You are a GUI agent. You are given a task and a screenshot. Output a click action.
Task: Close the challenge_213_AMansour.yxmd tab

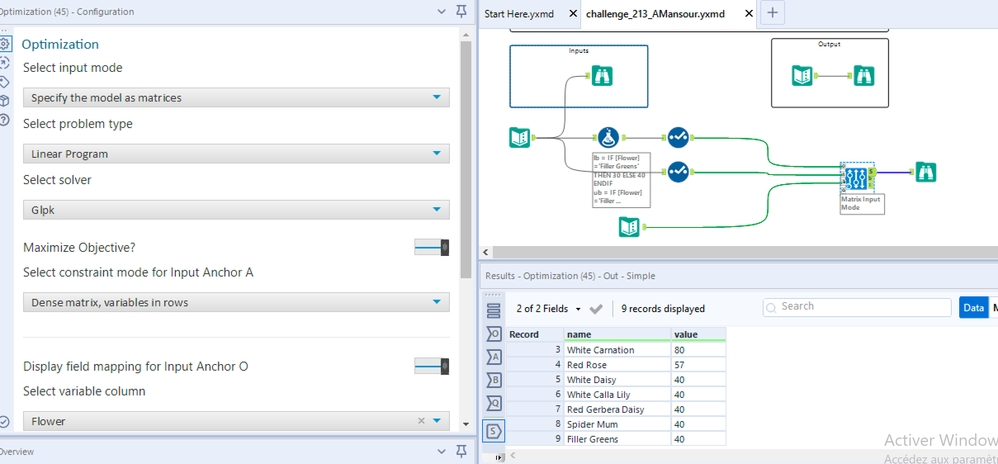(x=748, y=13)
